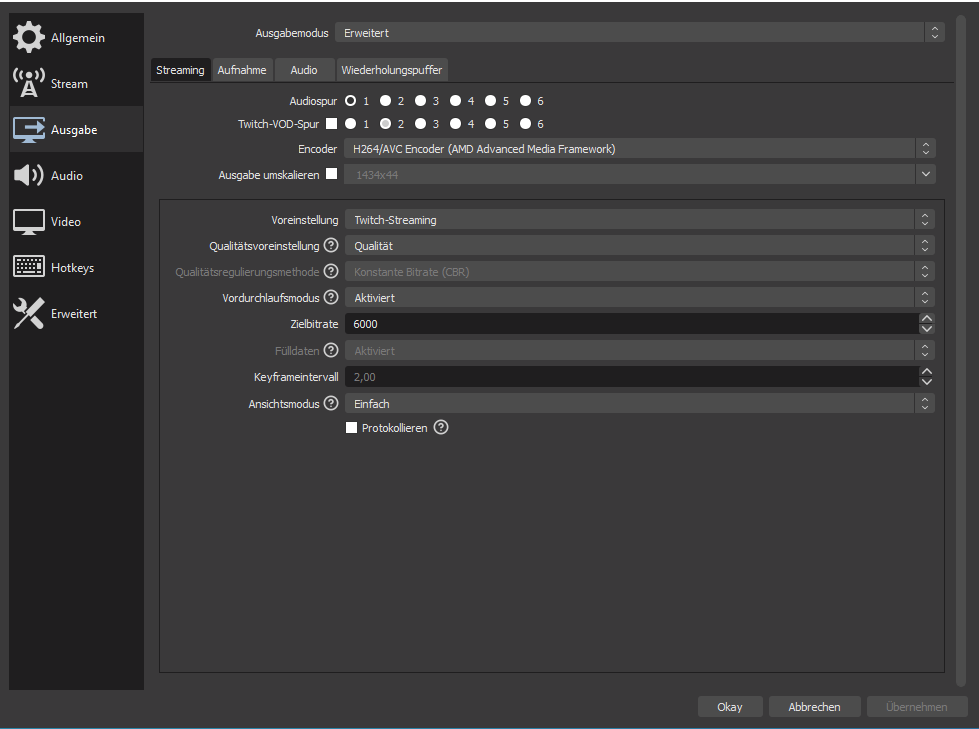The height and width of the screenshot is (729, 979).
Task: Open Video settings monitor icon
Action: pos(28,222)
